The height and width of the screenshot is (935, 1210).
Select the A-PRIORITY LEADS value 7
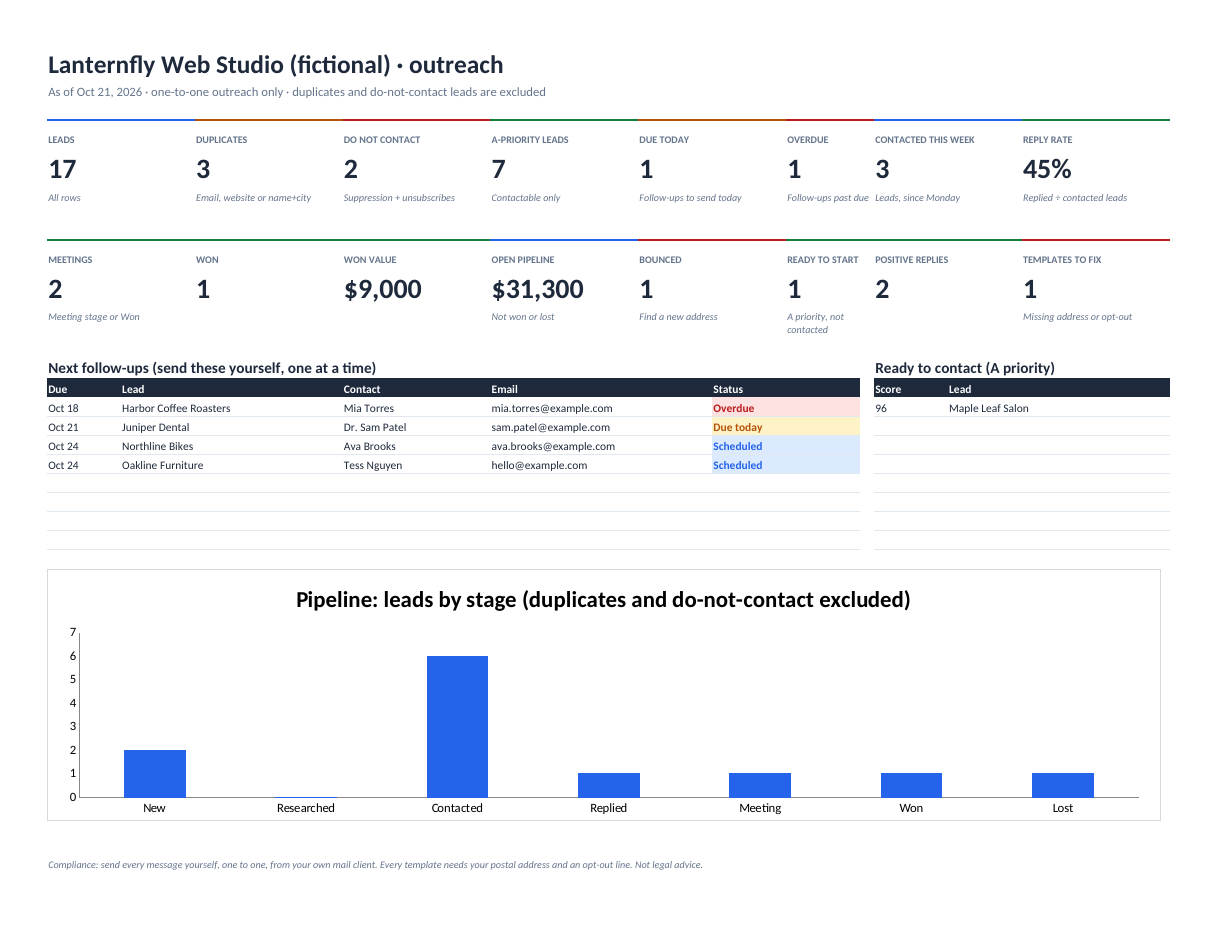[498, 169]
